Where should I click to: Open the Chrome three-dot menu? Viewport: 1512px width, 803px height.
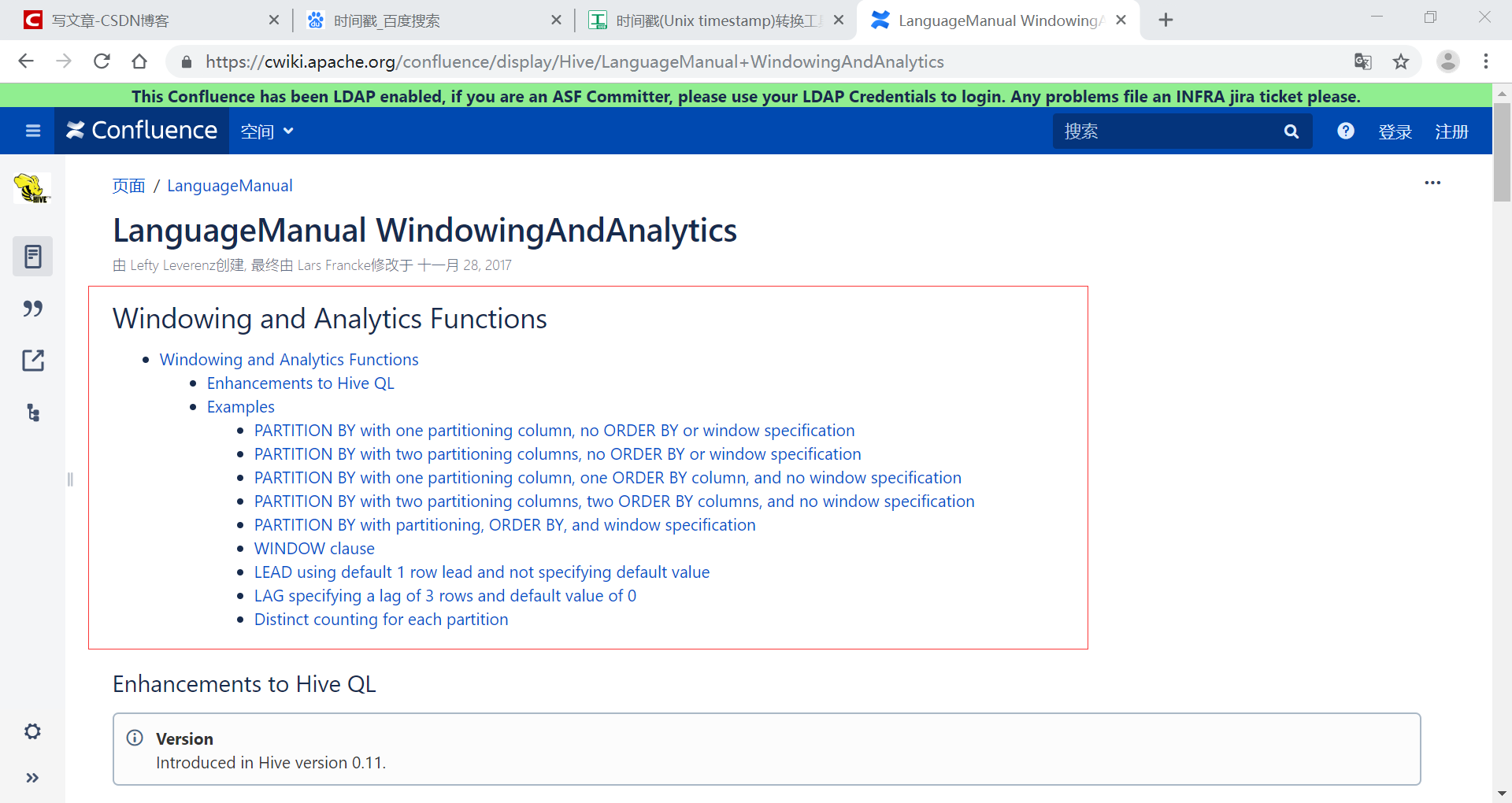1486,61
